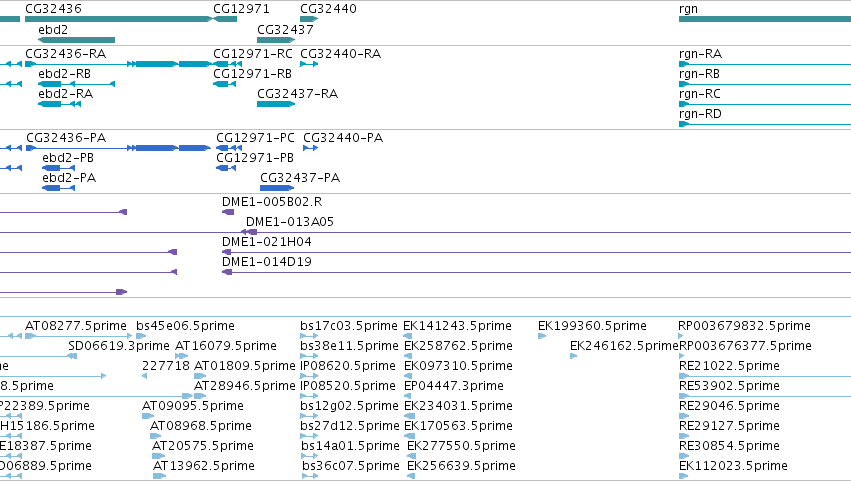This screenshot has width=851, height=481.
Task: Select the bs45e06.5prime EST glyph
Action: 141,336
